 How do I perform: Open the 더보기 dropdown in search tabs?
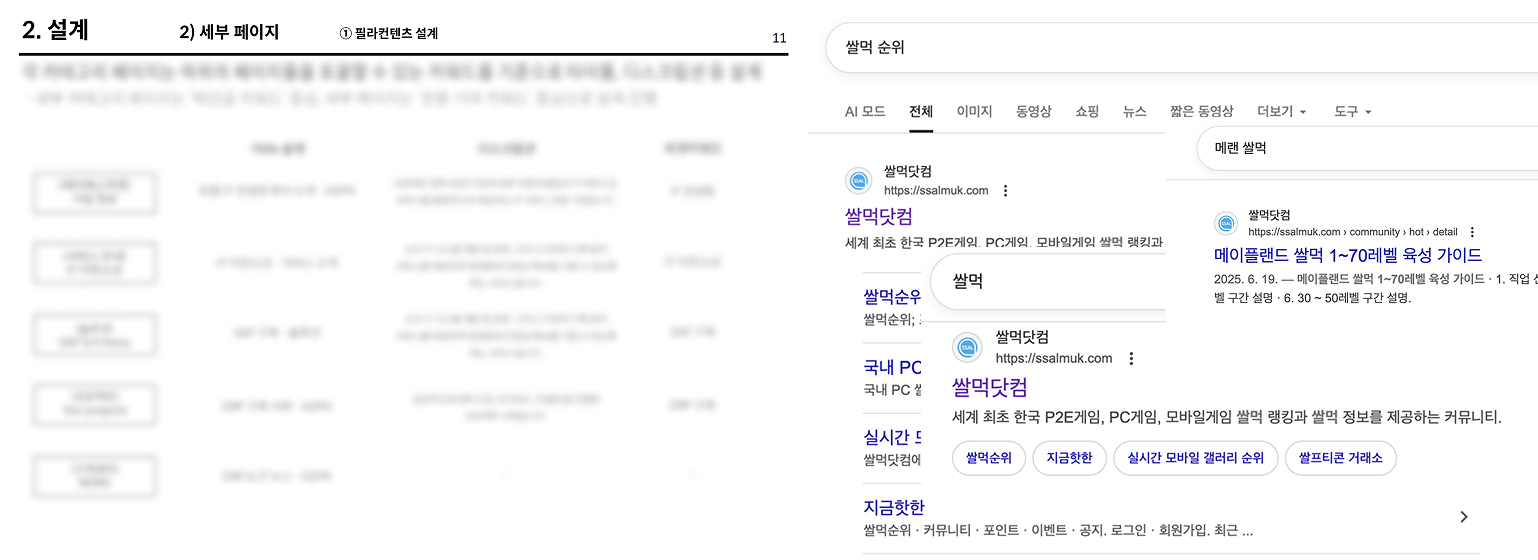(1282, 111)
